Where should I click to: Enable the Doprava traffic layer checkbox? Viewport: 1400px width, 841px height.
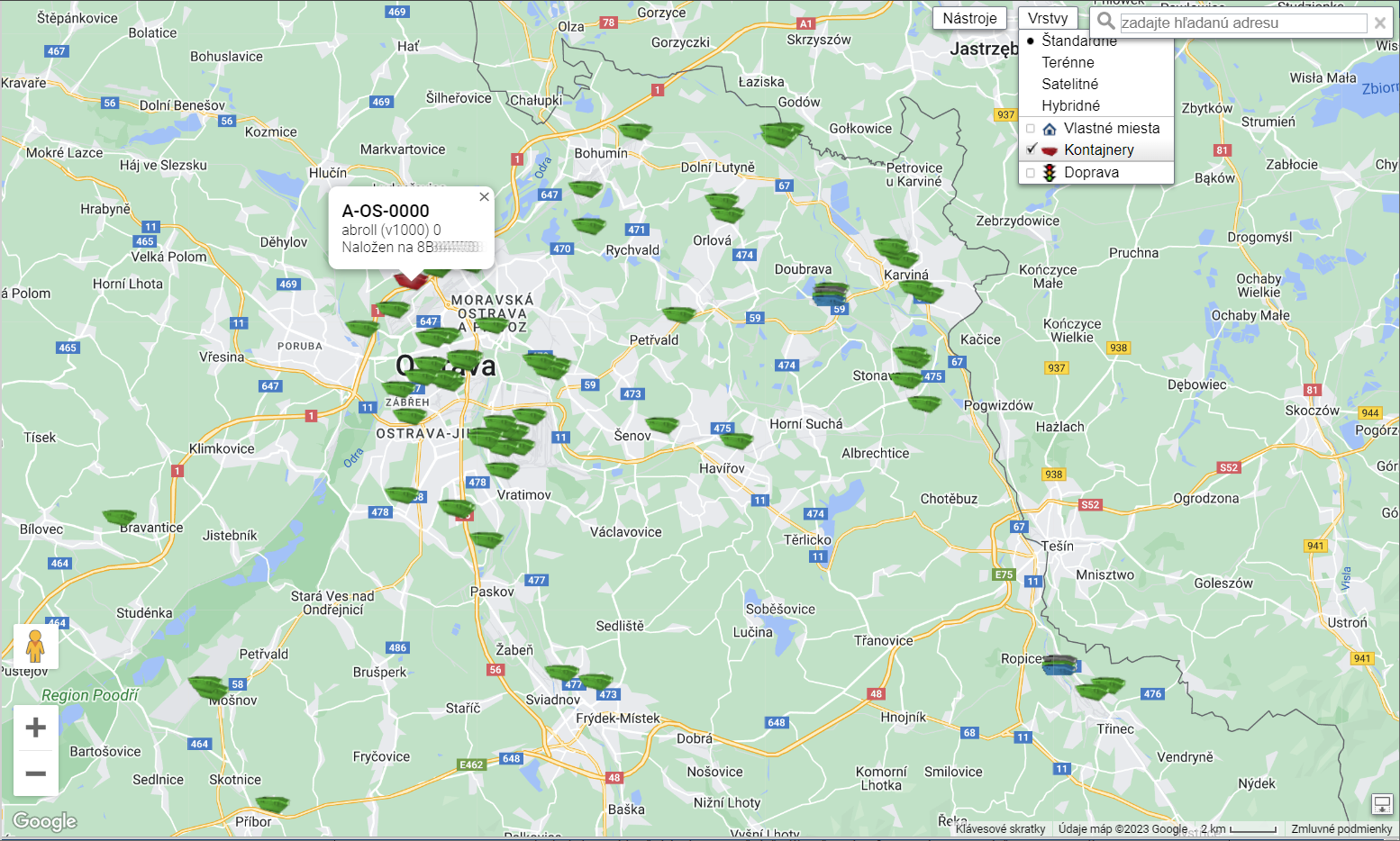[x=1031, y=173]
